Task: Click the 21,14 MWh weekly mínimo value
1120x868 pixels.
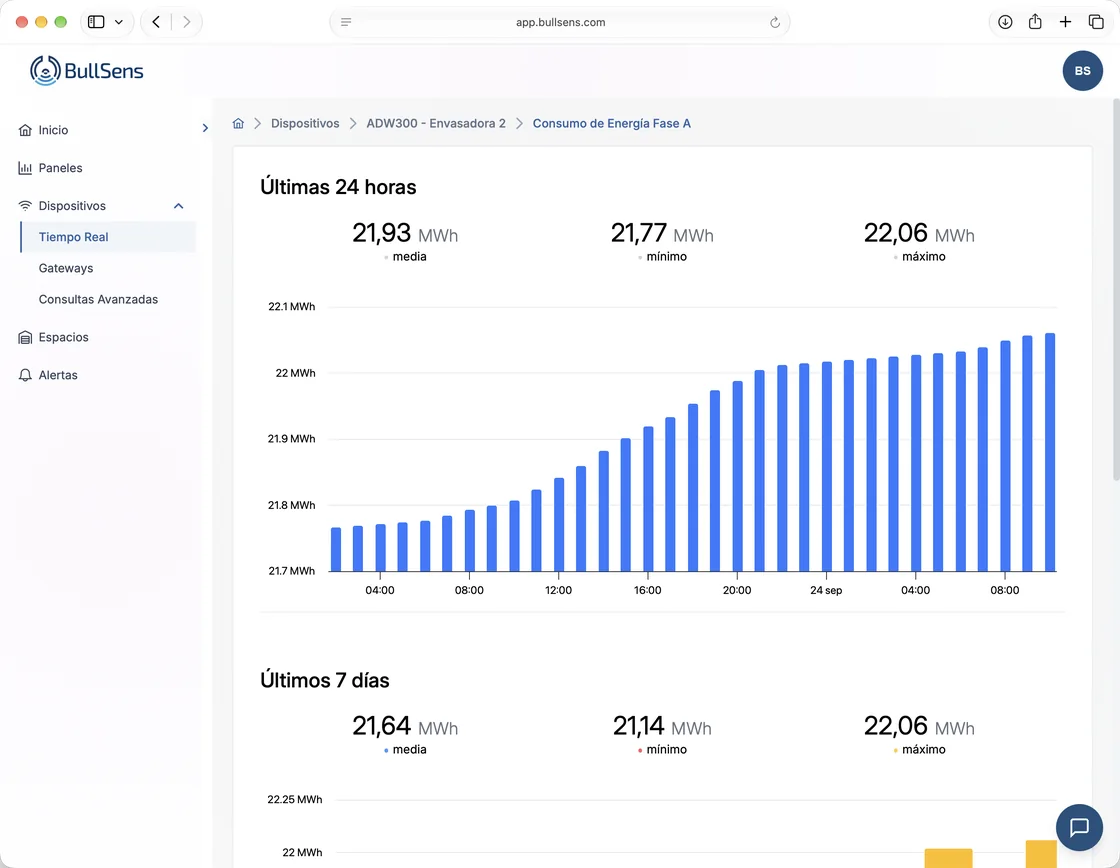Action: (662, 727)
